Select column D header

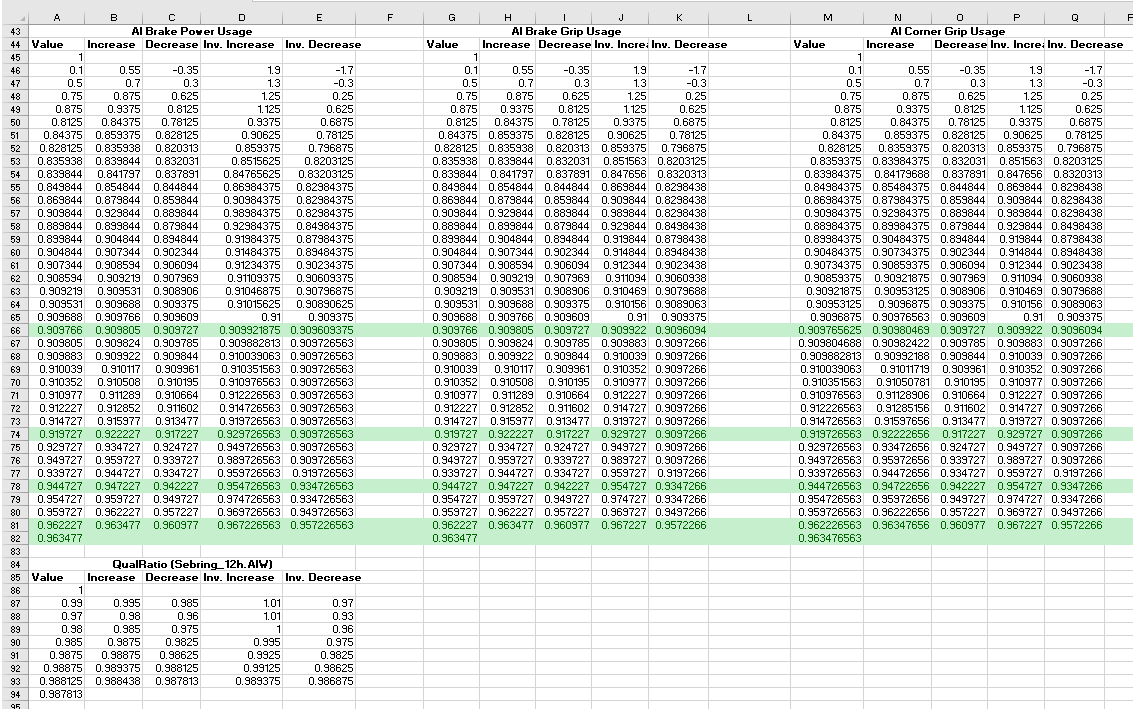pyautogui.click(x=241, y=17)
